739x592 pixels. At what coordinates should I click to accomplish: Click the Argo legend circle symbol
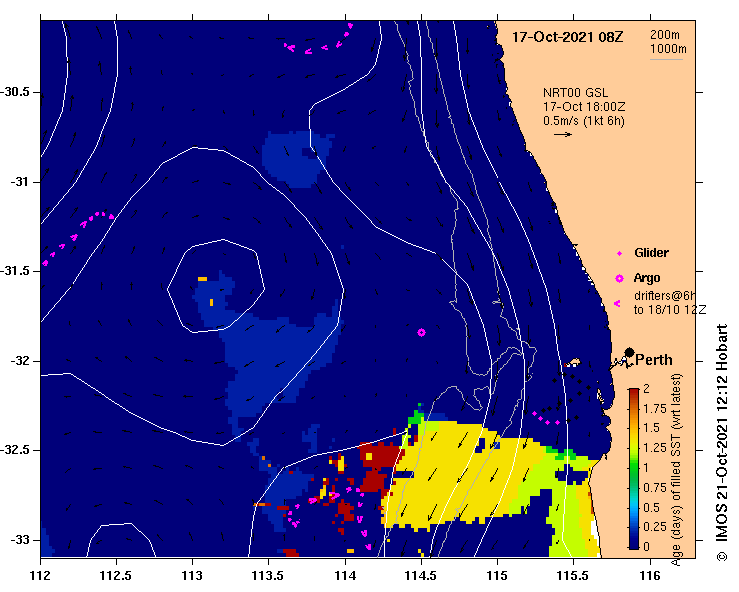pos(619,279)
